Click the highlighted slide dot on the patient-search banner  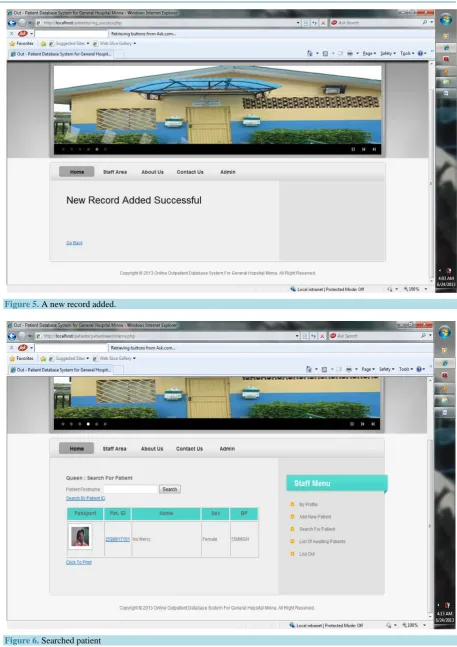click(88, 424)
